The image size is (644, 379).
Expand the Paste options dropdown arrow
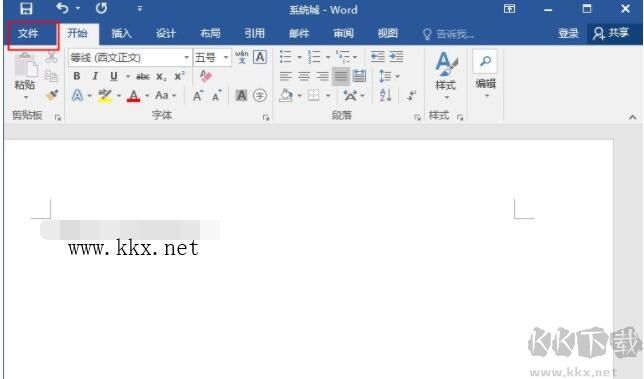pos(26,97)
